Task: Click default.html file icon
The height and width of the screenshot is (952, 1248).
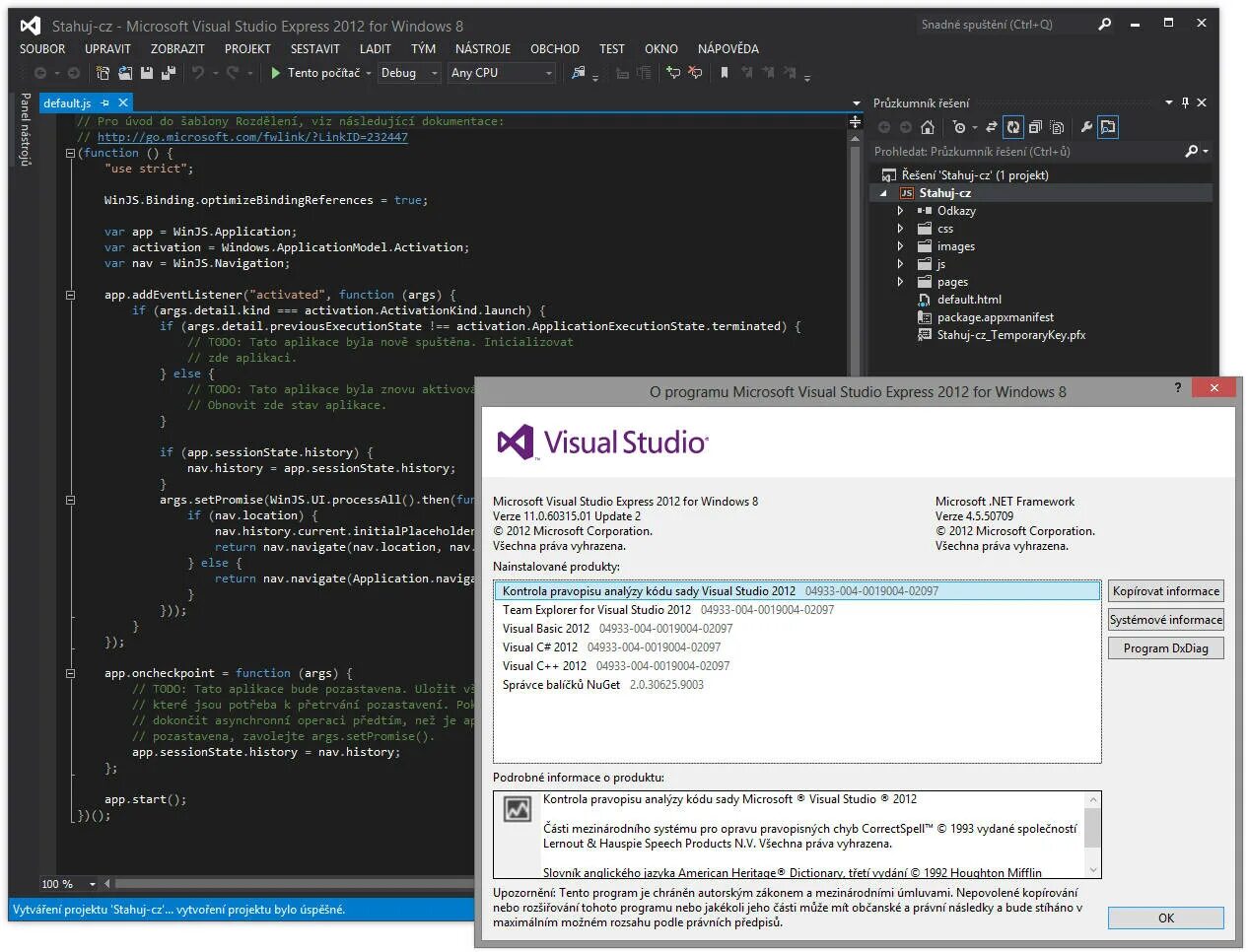Action: [x=924, y=300]
